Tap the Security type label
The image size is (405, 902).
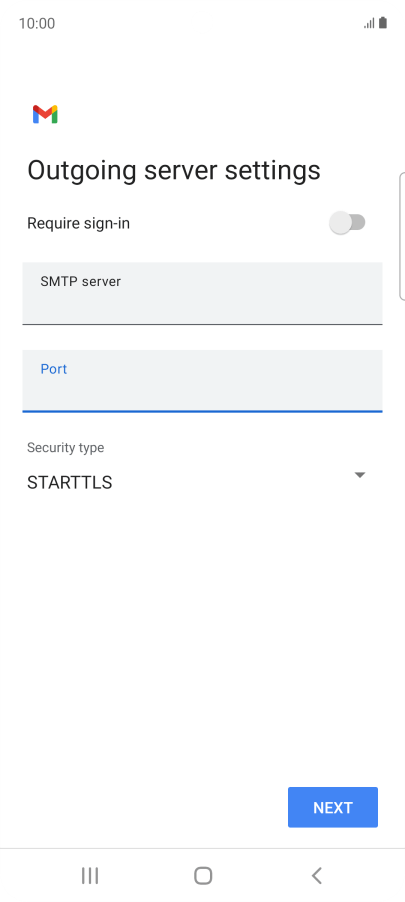66,448
